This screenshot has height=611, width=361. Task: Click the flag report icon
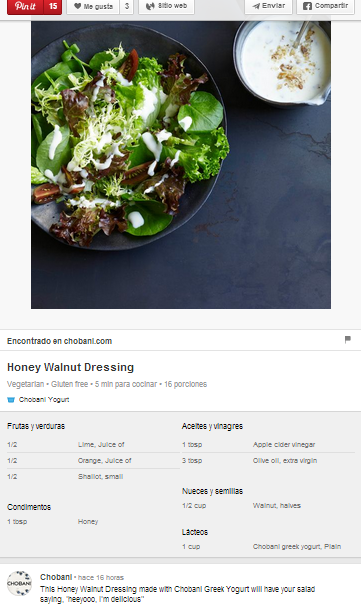pyautogui.click(x=348, y=339)
